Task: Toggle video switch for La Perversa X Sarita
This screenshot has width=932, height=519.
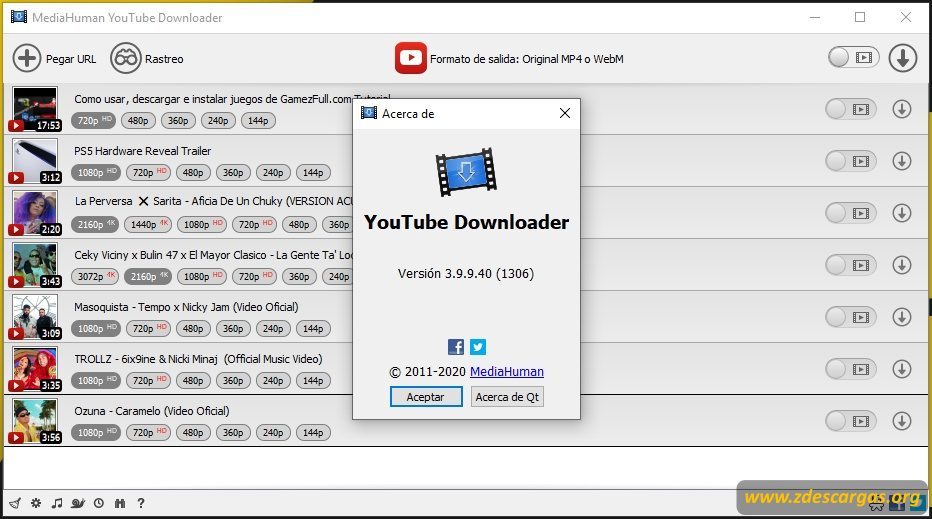Action: click(x=851, y=213)
